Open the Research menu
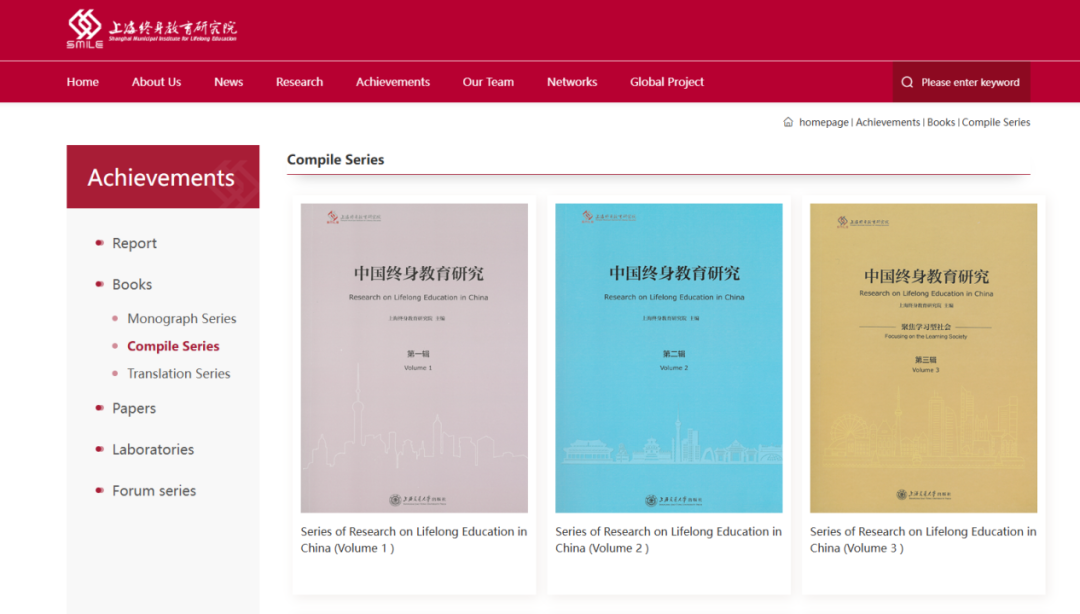1080x614 pixels. 299,82
